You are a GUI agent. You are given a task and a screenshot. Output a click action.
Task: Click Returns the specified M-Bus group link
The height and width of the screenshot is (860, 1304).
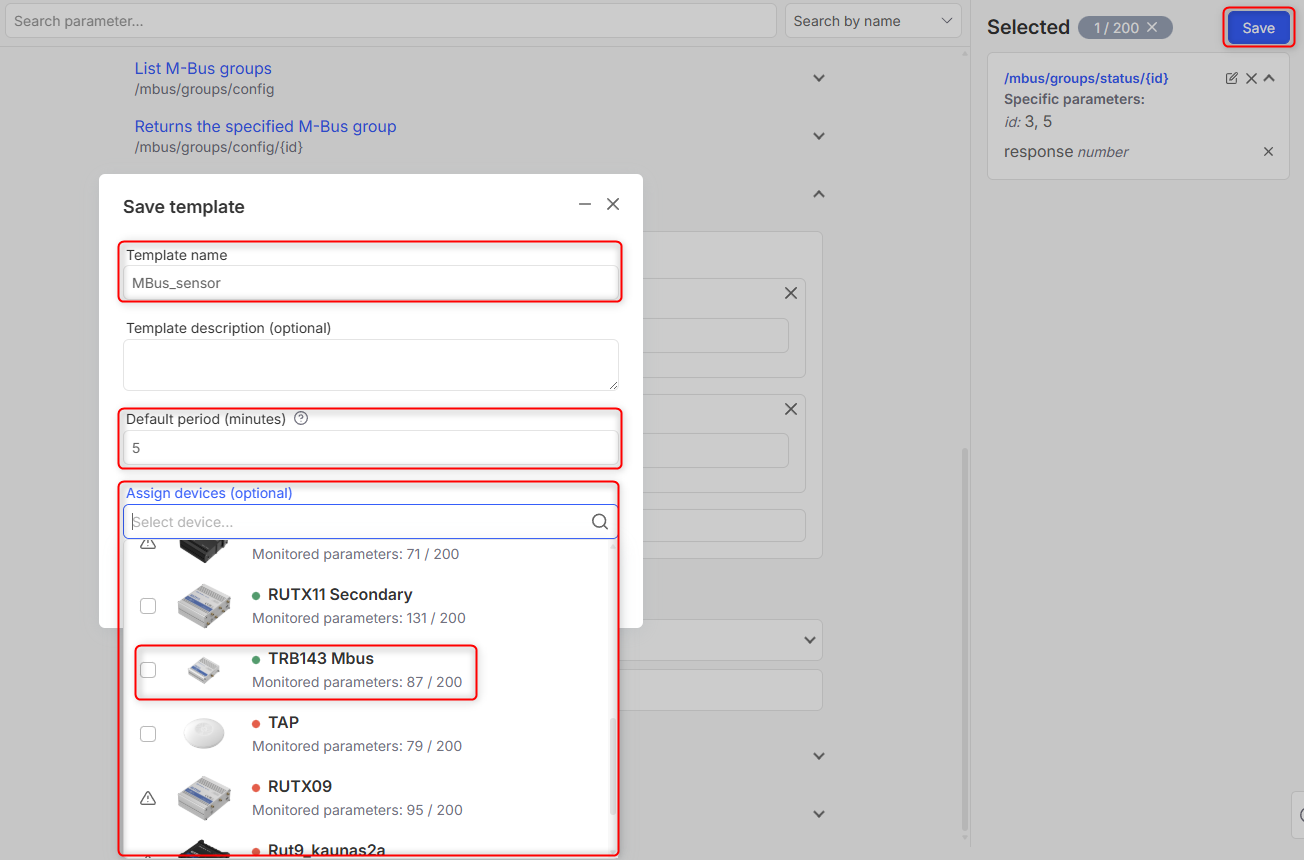point(265,127)
